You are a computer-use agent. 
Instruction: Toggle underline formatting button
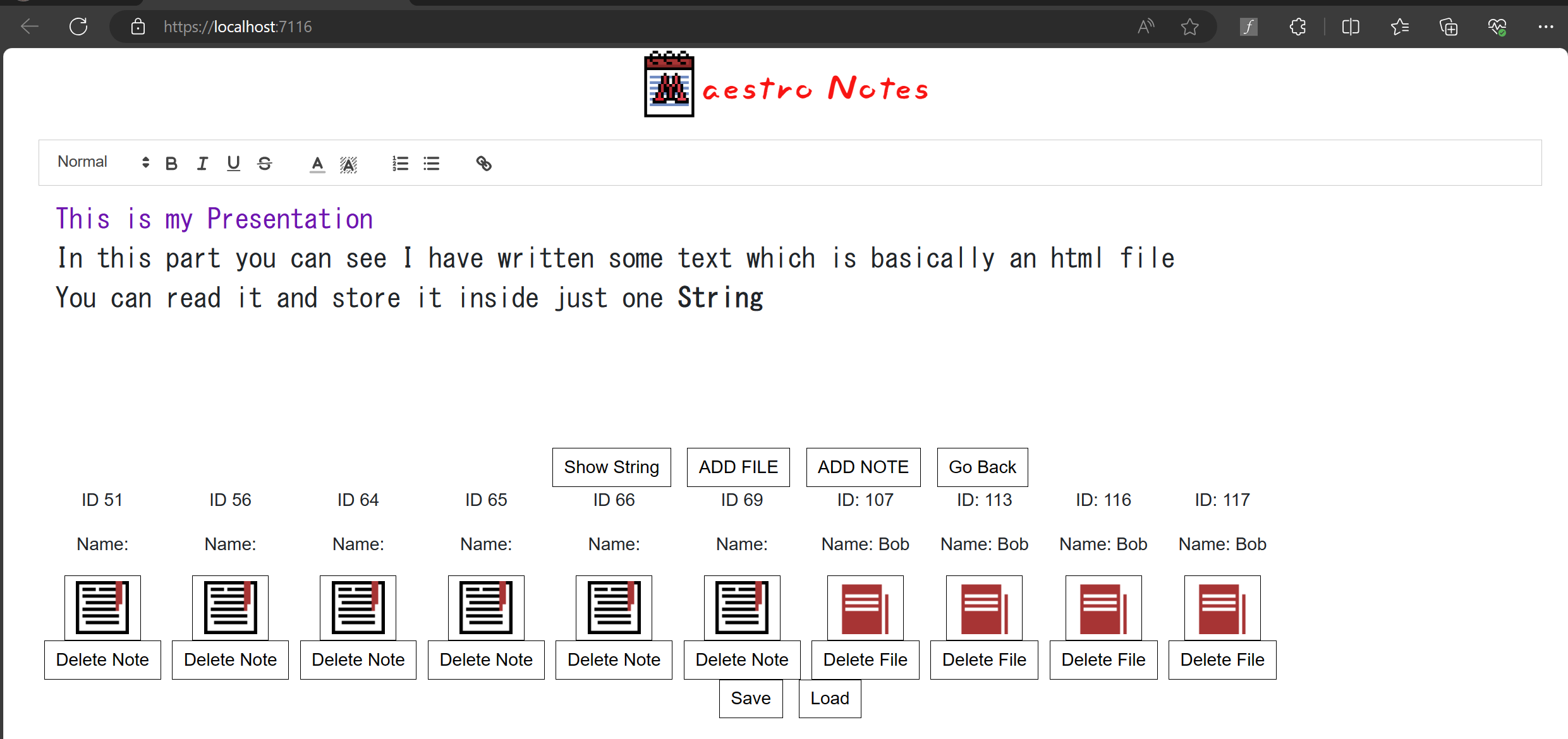[233, 164]
